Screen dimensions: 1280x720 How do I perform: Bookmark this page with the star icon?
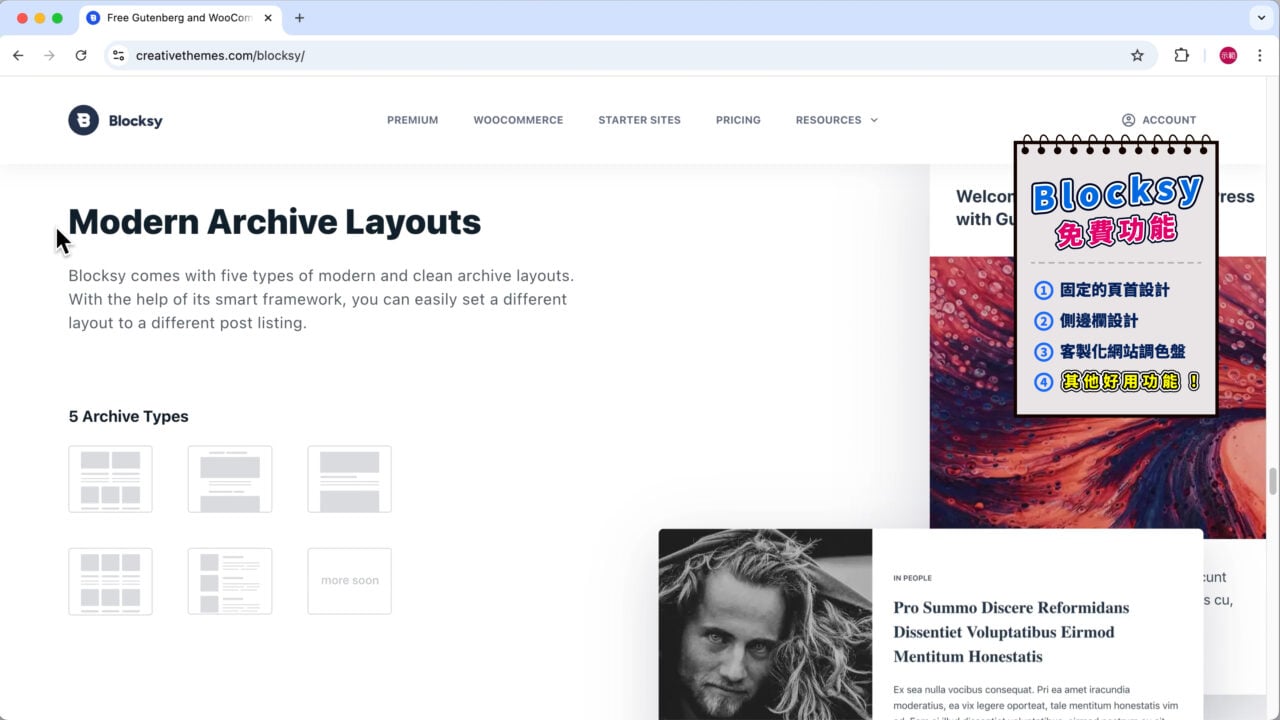[1137, 56]
